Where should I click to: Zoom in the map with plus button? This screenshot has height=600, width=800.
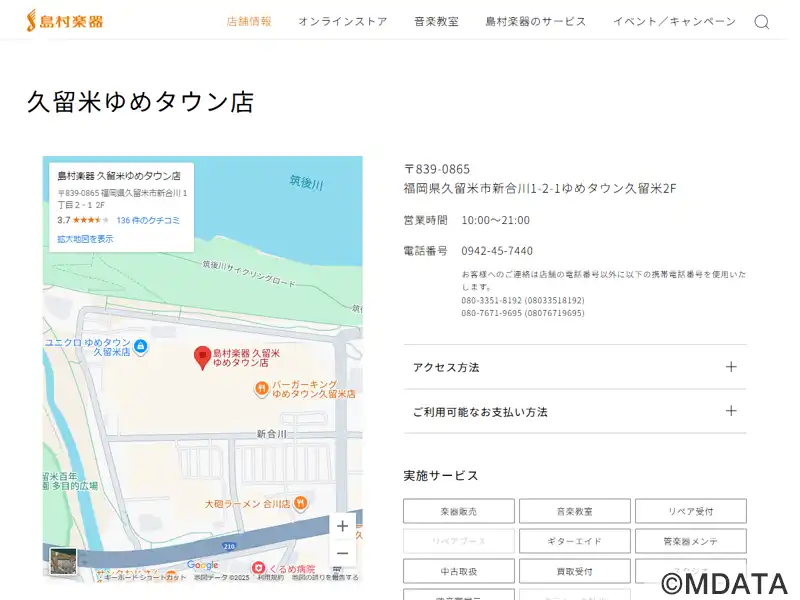(x=342, y=526)
